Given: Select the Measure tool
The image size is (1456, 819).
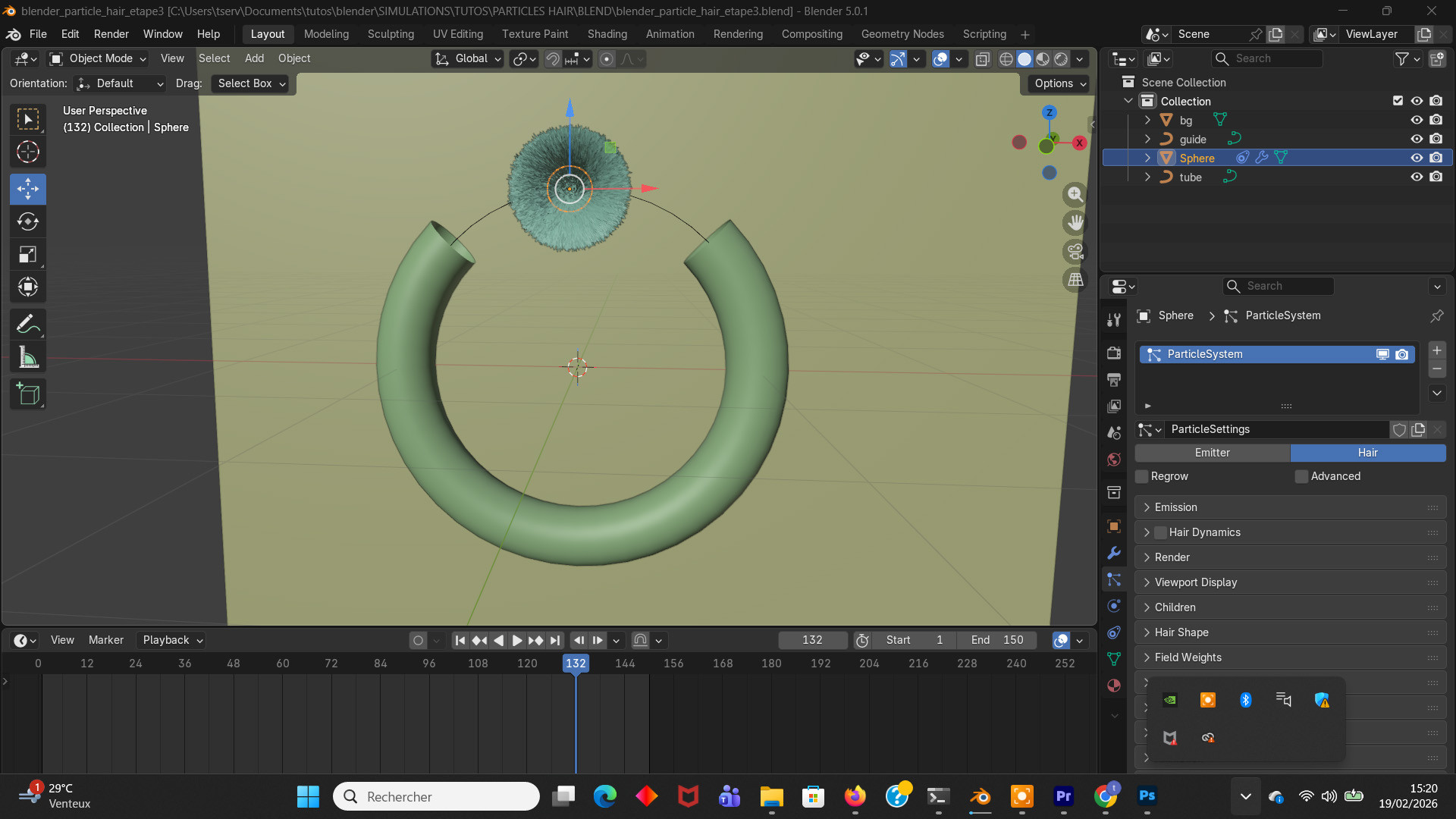Looking at the screenshot, I should point(28,358).
